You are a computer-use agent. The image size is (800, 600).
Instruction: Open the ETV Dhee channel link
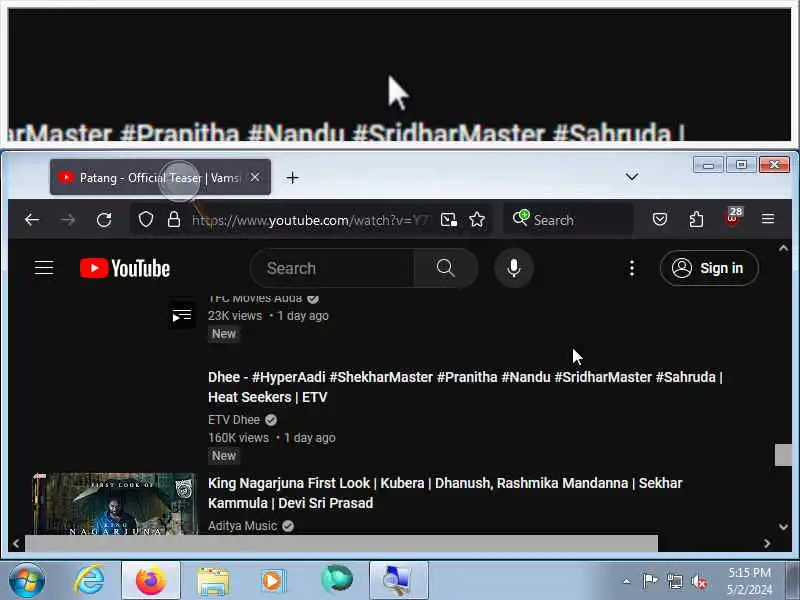[234, 420]
